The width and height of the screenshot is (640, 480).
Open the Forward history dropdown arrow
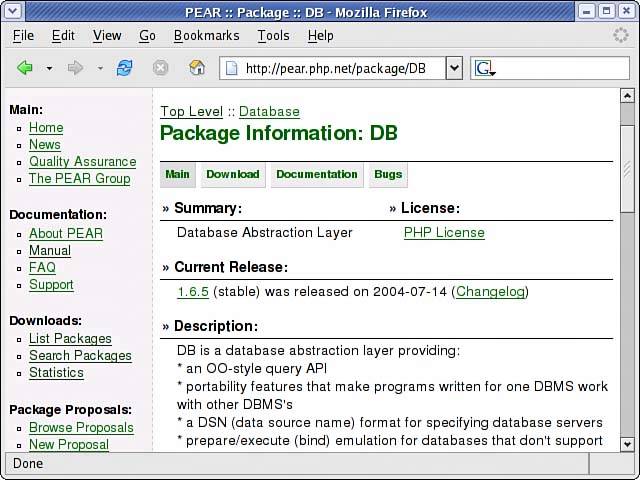click(100, 69)
